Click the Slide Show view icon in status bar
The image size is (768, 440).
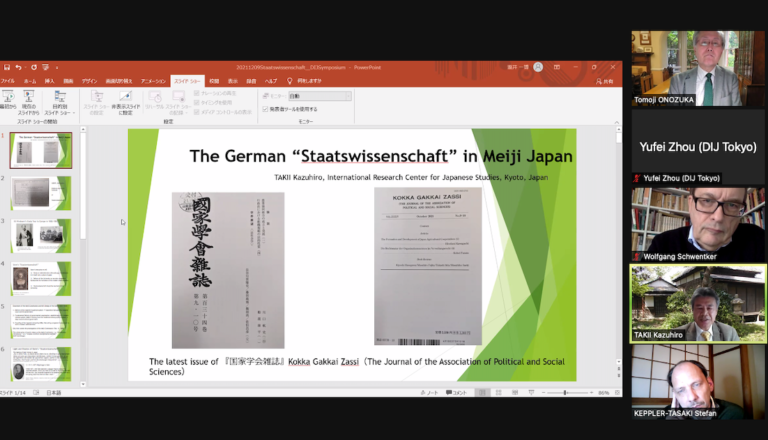click(x=531, y=392)
